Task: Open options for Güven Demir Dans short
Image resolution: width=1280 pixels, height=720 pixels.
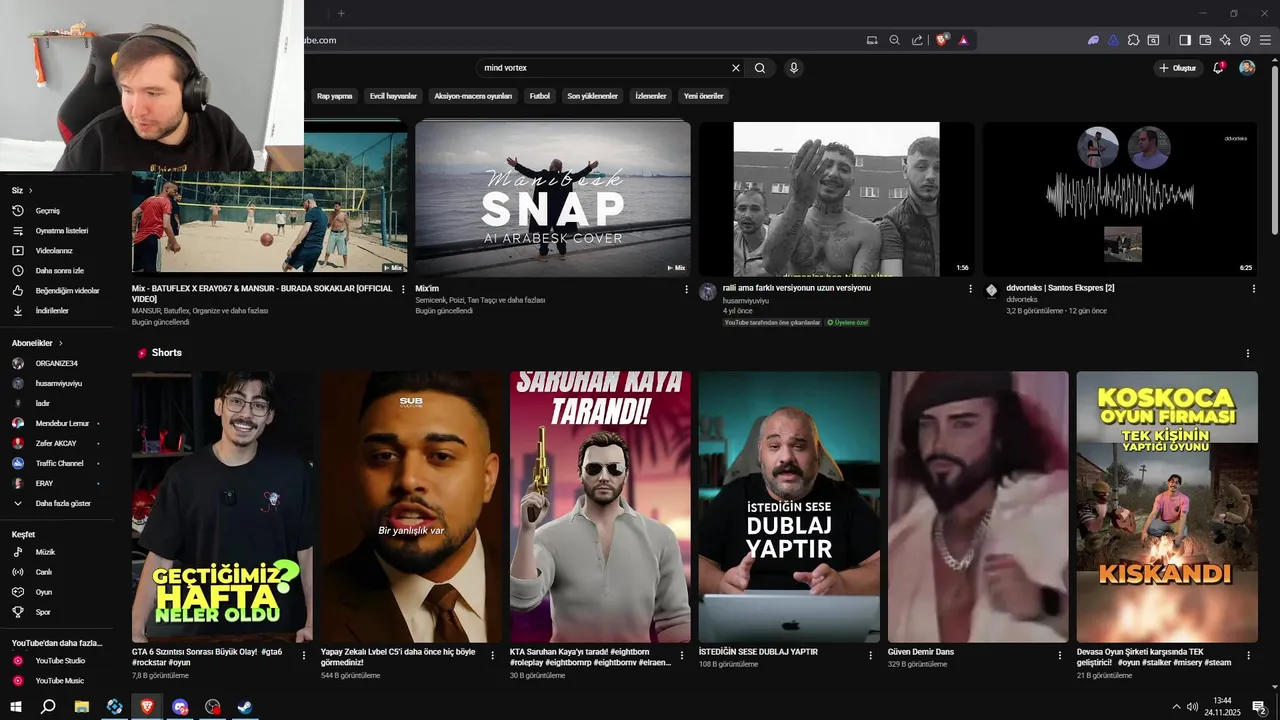Action: [1060, 656]
